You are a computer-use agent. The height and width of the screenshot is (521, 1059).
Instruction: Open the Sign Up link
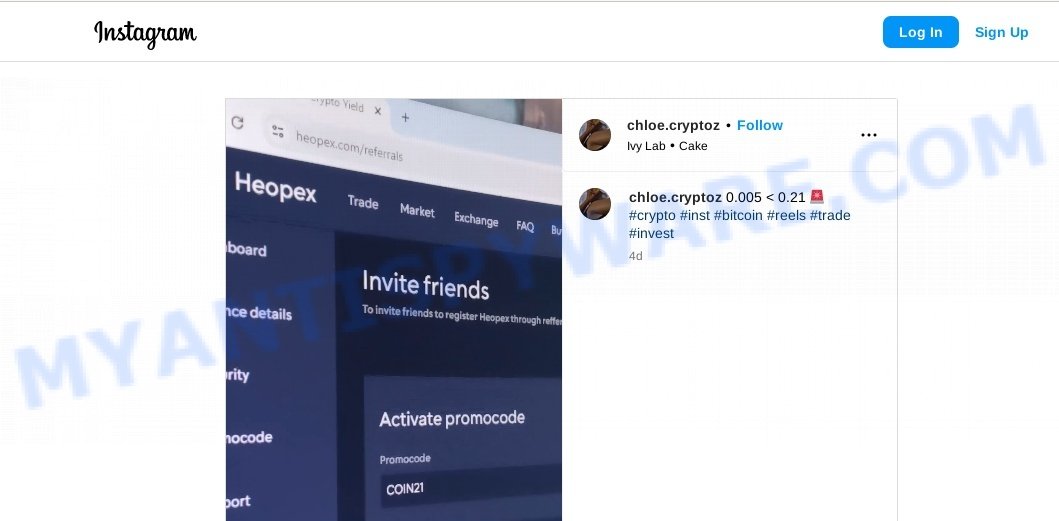1002,32
